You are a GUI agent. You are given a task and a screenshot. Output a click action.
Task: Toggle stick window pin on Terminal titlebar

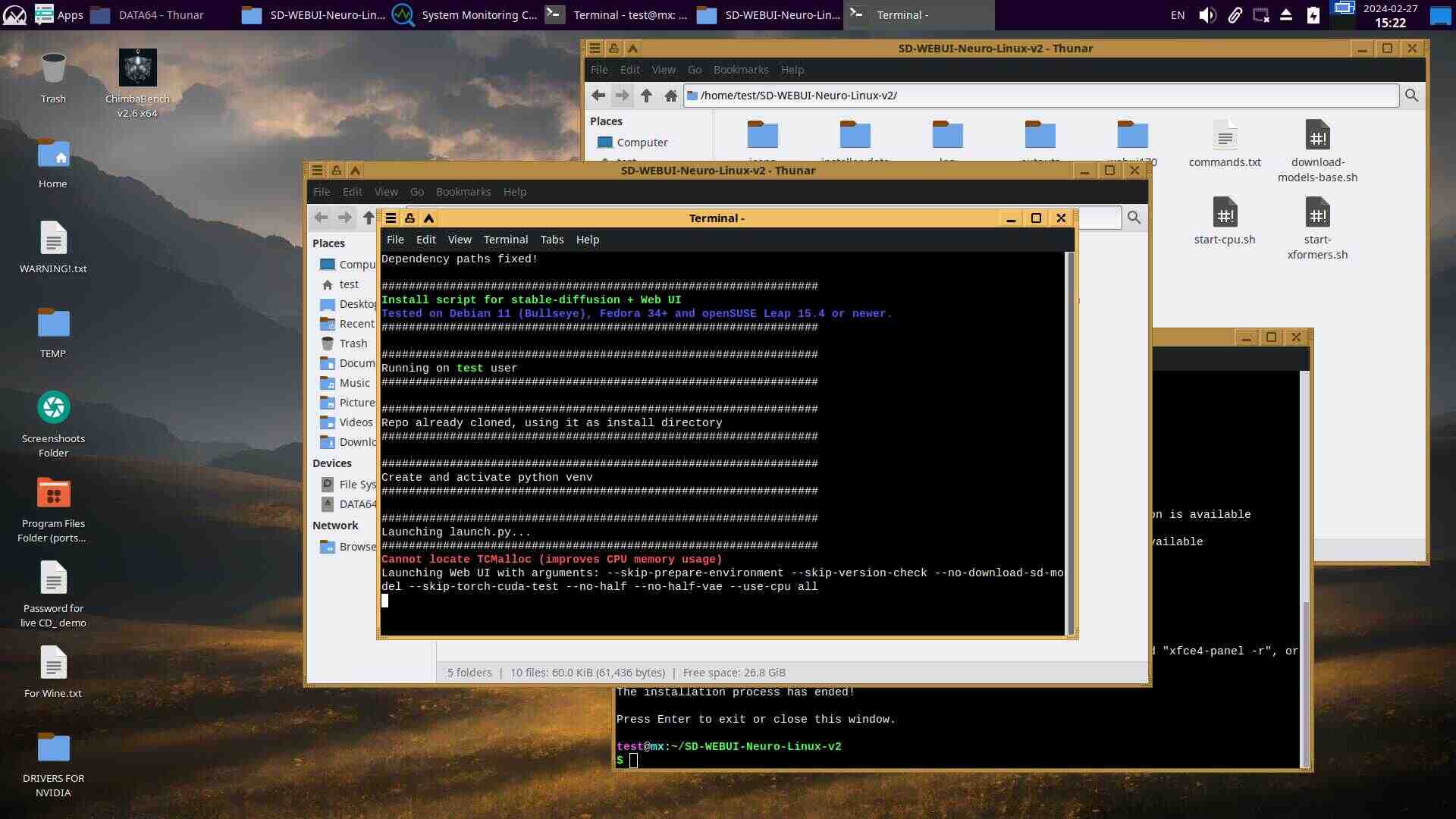(x=409, y=218)
